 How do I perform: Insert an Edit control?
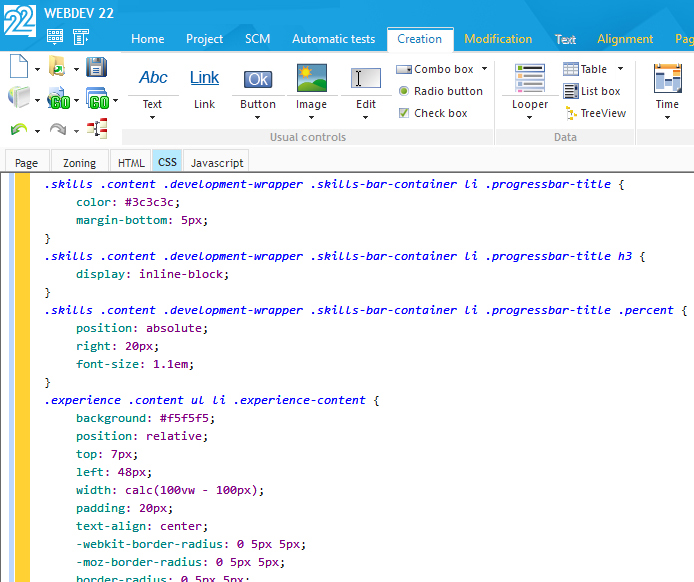coord(366,78)
